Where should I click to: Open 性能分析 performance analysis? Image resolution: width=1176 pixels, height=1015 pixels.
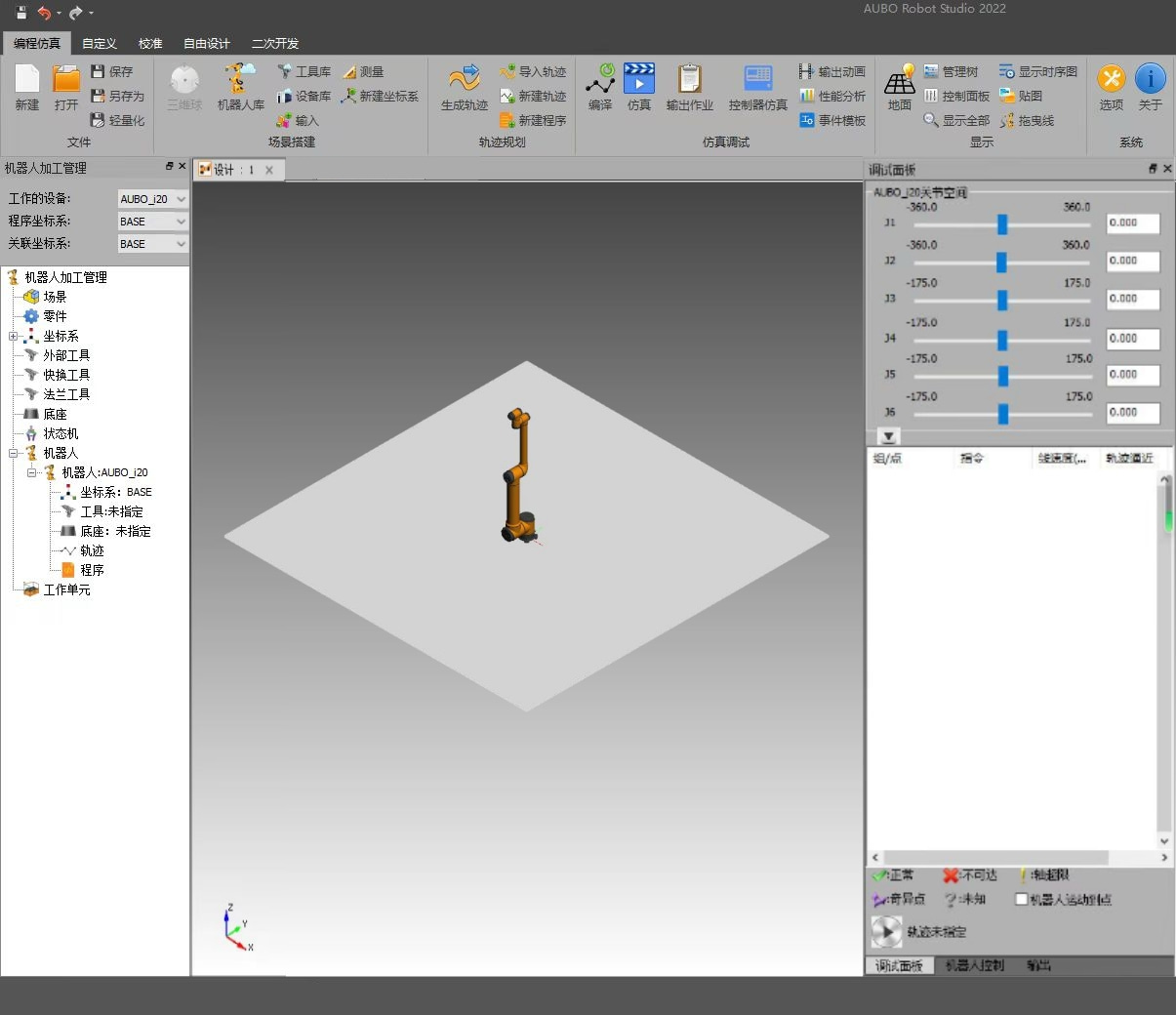[x=832, y=96]
